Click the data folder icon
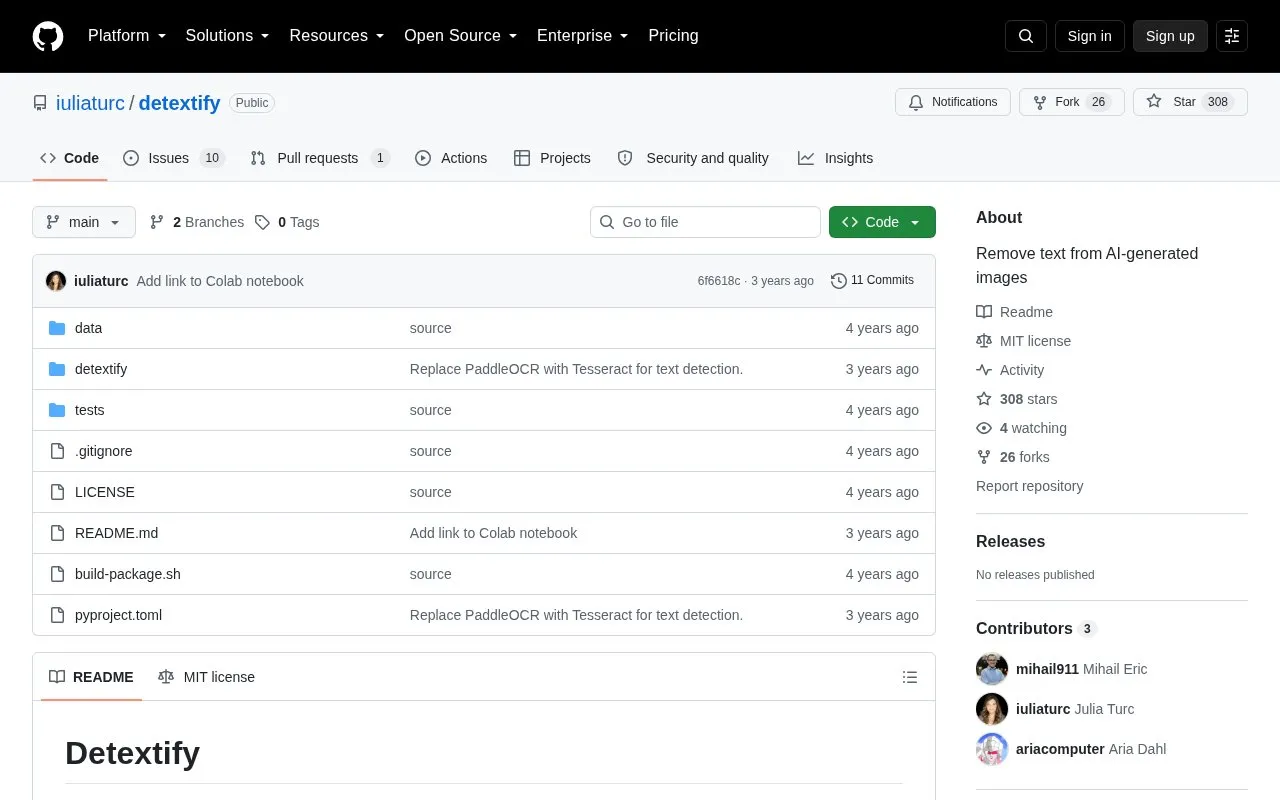This screenshot has height=800, width=1280. (57, 328)
